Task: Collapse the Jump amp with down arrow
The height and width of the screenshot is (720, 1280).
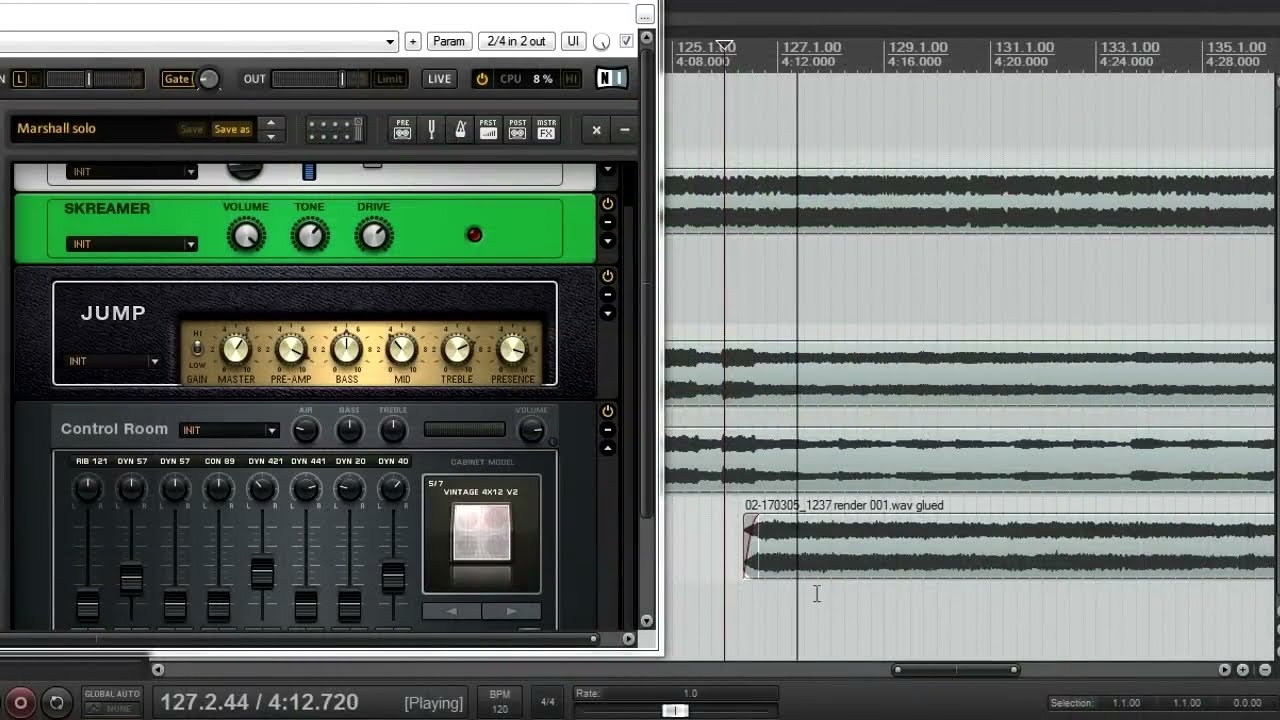Action: 607,313
